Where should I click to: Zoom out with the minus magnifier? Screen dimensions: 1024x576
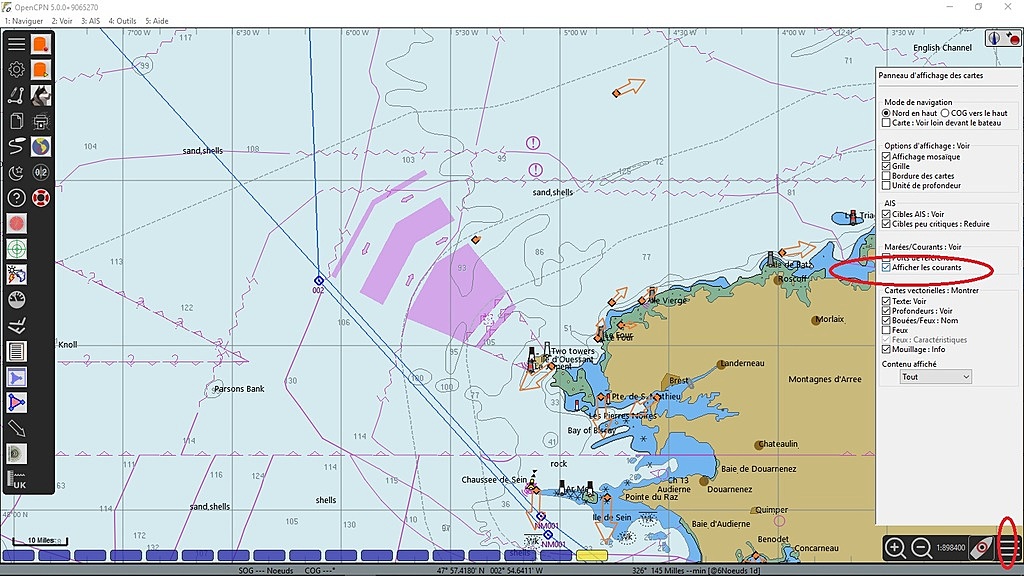click(921, 548)
